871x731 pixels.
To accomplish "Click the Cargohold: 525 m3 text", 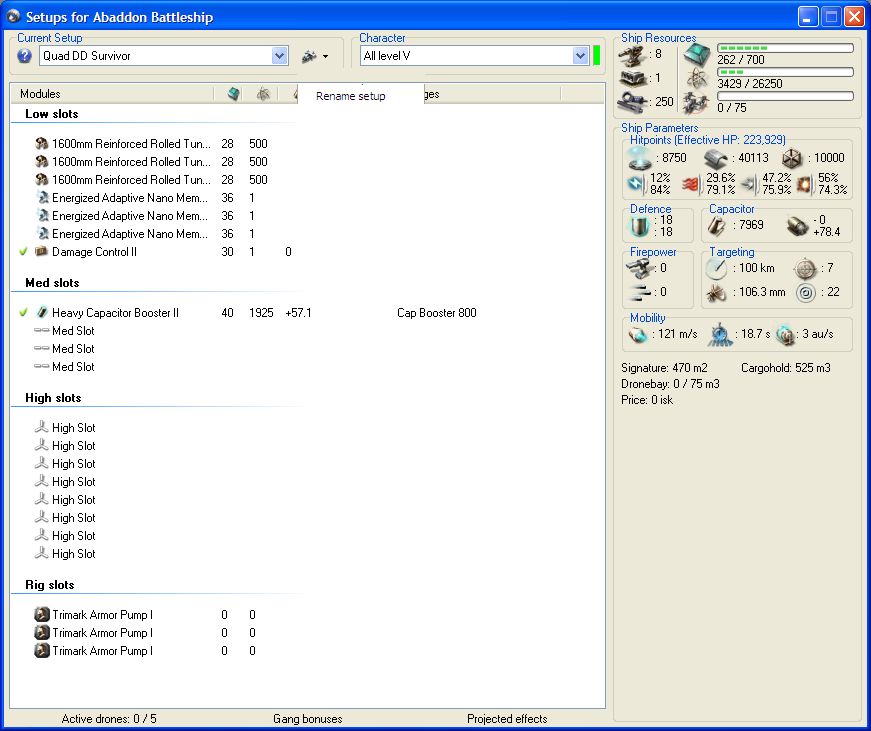I will pos(786,368).
